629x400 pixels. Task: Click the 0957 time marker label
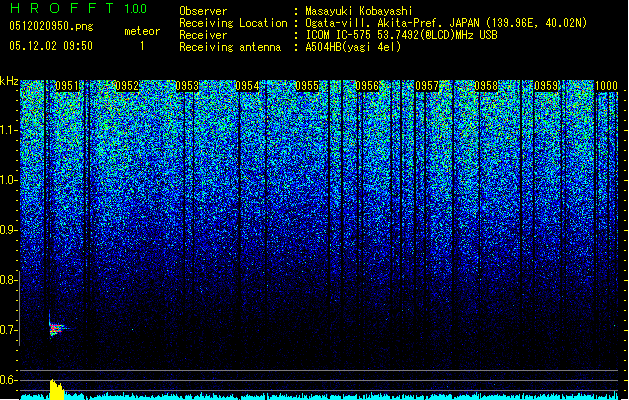point(427,86)
